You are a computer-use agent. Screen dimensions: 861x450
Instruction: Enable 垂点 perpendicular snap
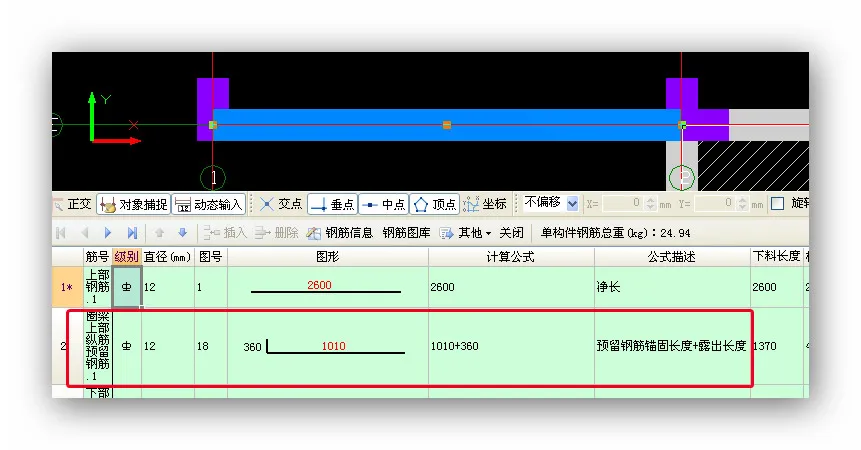(332, 204)
